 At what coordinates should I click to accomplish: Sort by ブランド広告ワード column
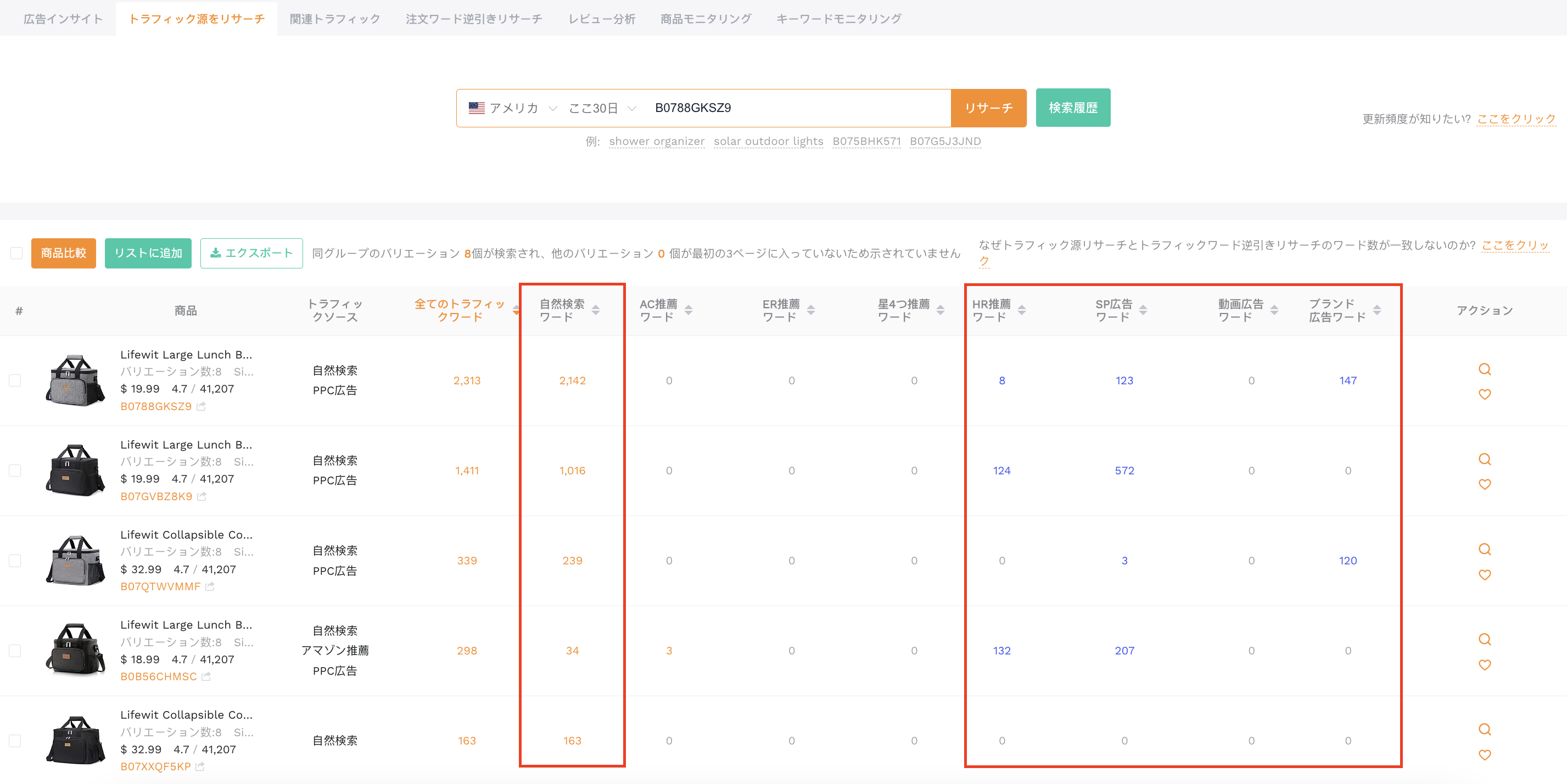(x=1376, y=310)
